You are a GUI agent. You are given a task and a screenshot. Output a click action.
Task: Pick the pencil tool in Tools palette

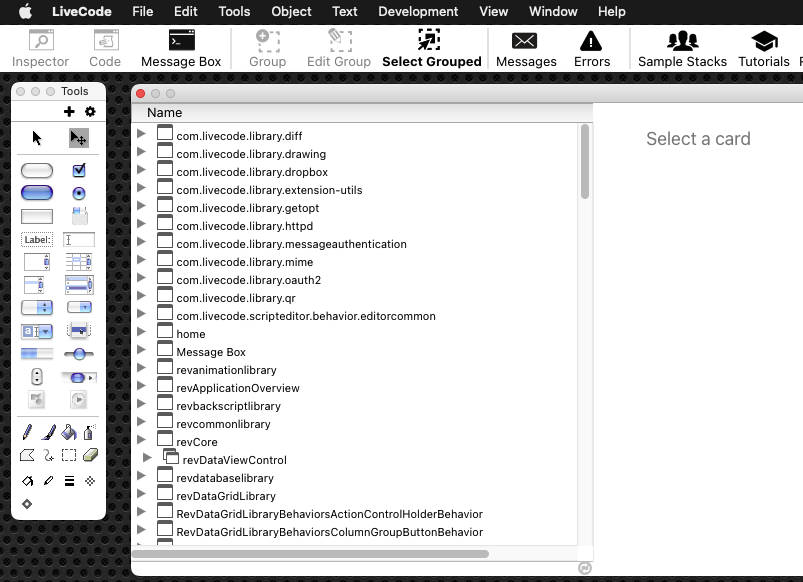(28, 432)
